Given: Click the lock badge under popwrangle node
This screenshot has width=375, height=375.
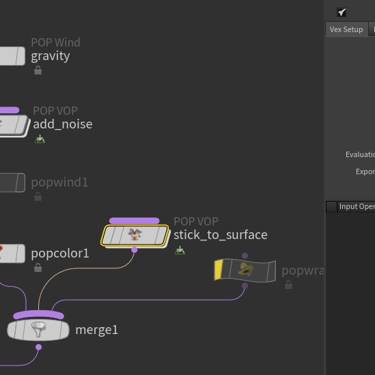Looking at the screenshot, I should coord(288,285).
